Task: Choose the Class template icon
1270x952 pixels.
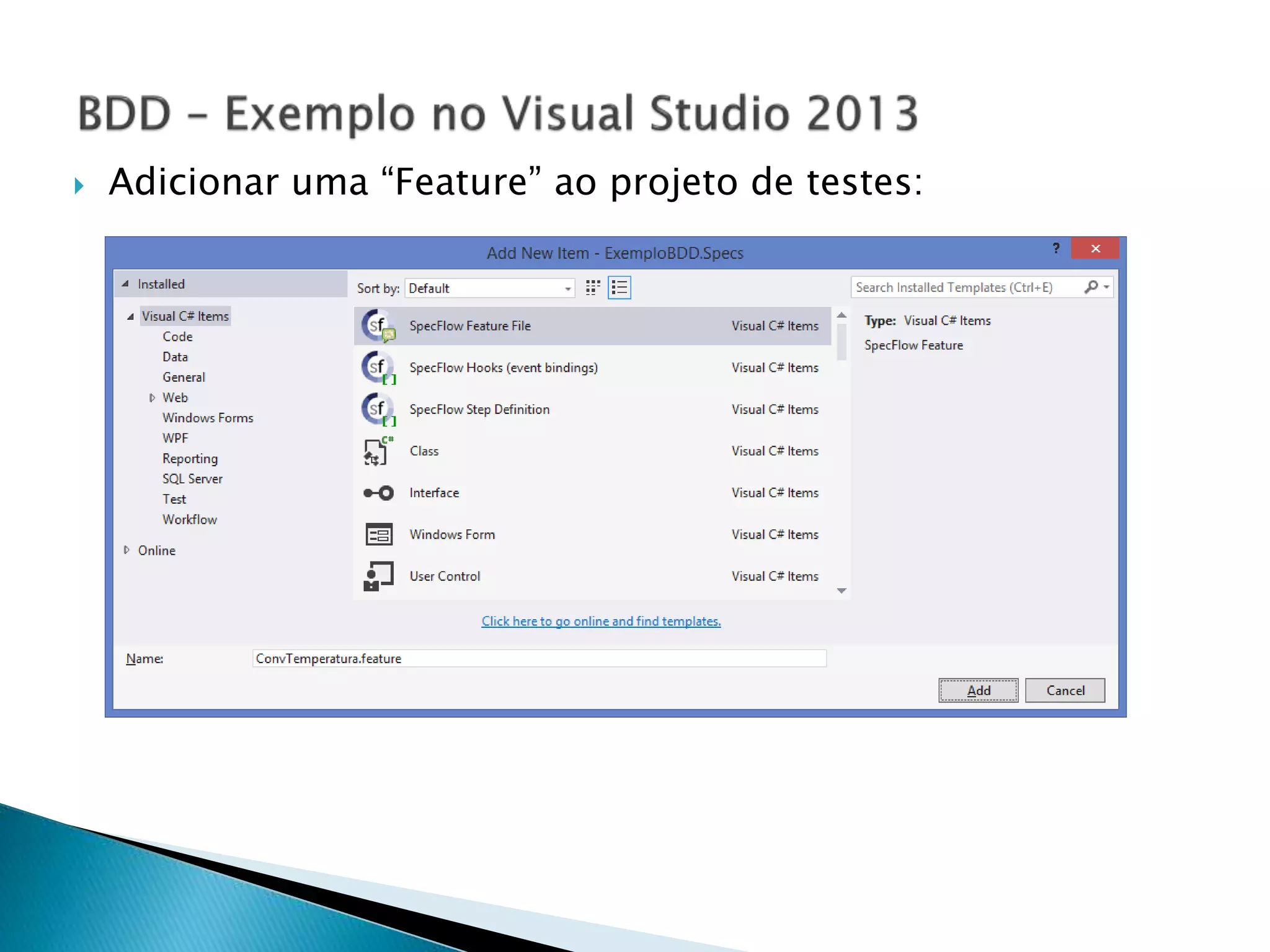Action: [x=378, y=451]
